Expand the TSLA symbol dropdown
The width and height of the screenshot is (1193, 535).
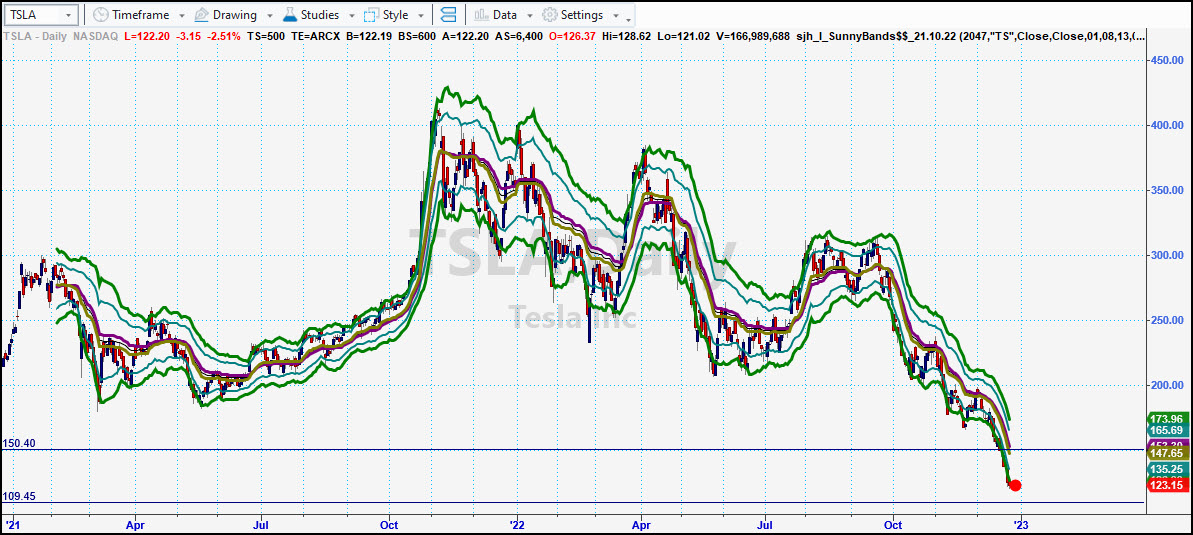pos(69,15)
